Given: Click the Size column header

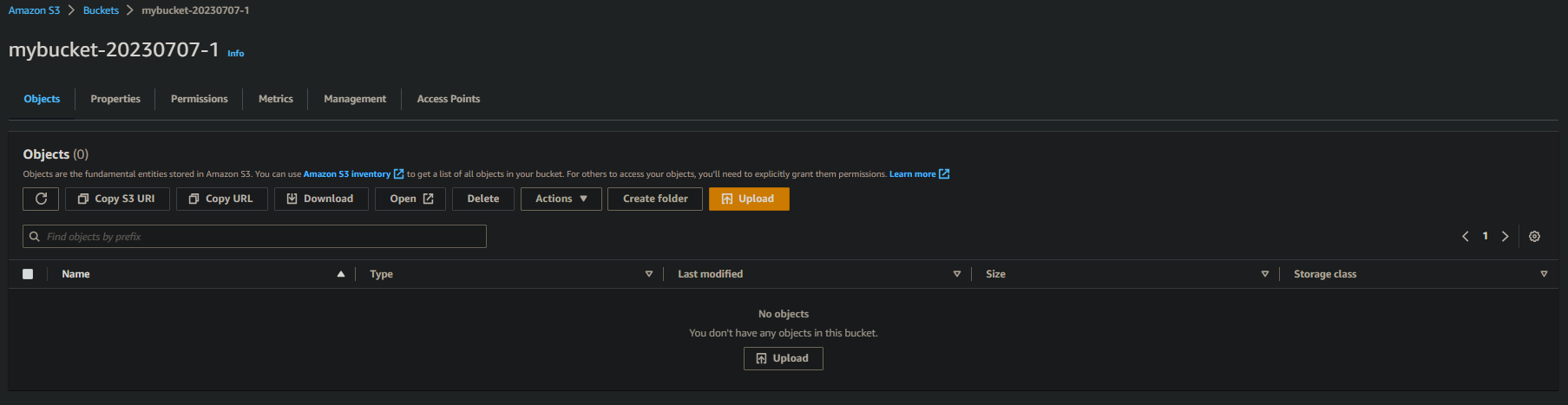Looking at the screenshot, I should click(995, 274).
